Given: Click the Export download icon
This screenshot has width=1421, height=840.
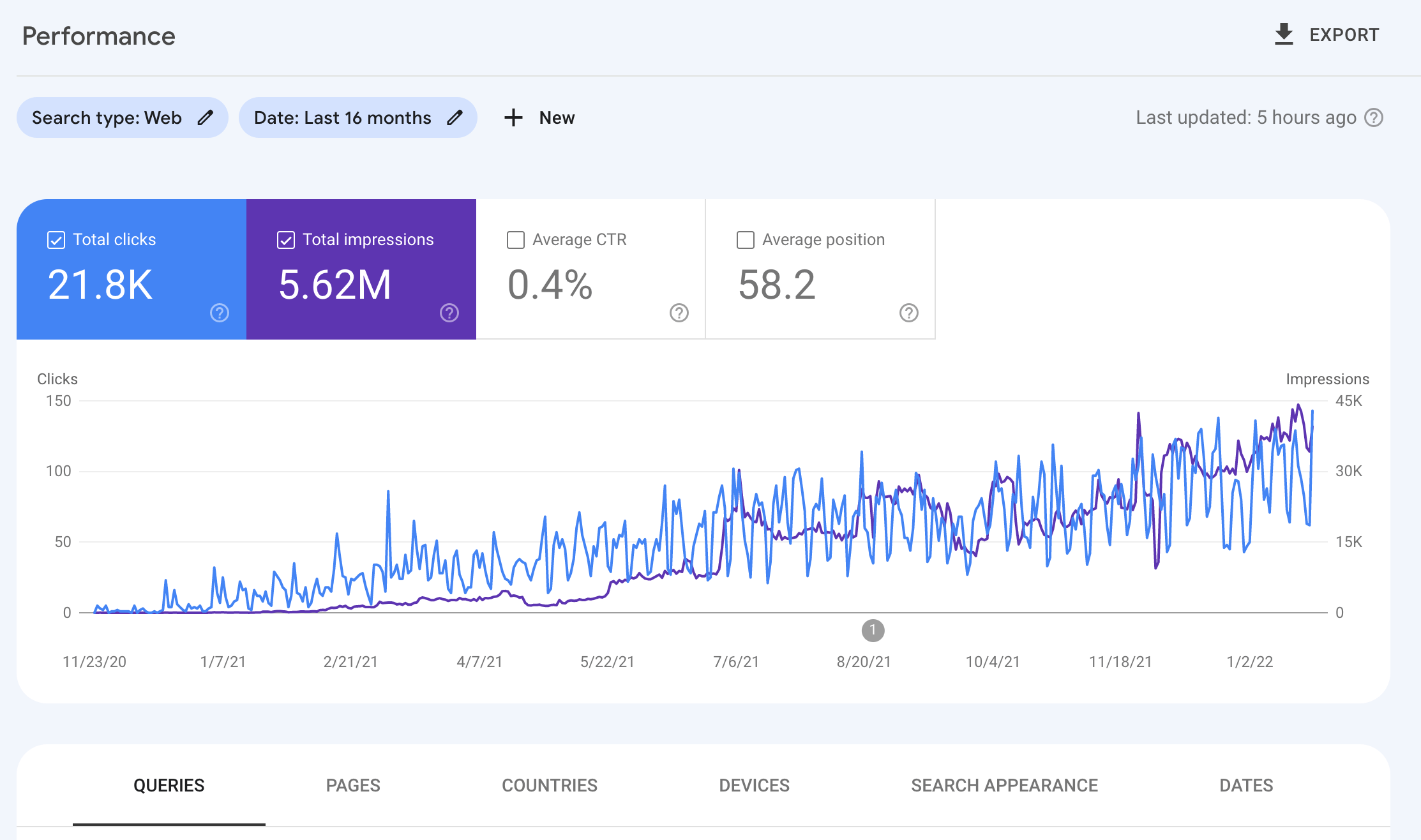Looking at the screenshot, I should [1283, 34].
